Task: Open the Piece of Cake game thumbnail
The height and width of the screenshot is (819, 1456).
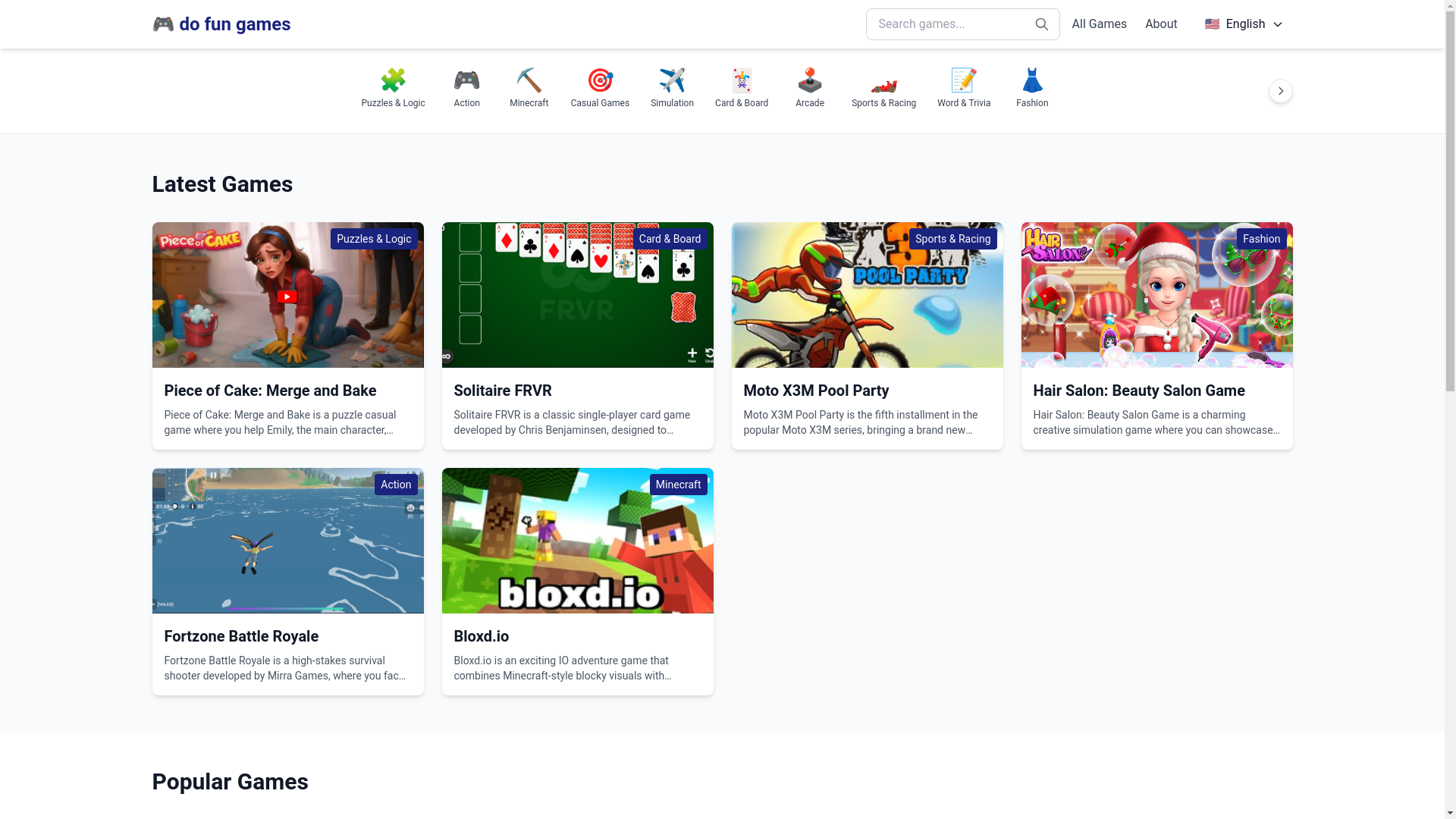Action: pos(288,295)
